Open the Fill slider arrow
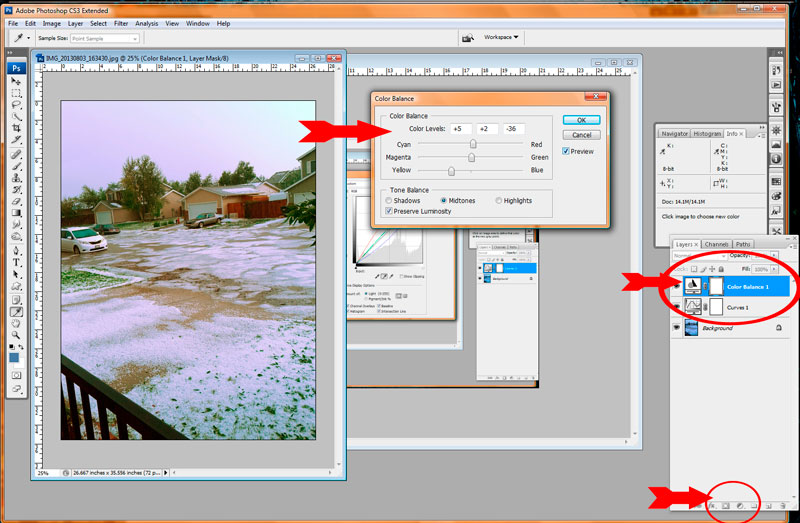 click(x=774, y=269)
